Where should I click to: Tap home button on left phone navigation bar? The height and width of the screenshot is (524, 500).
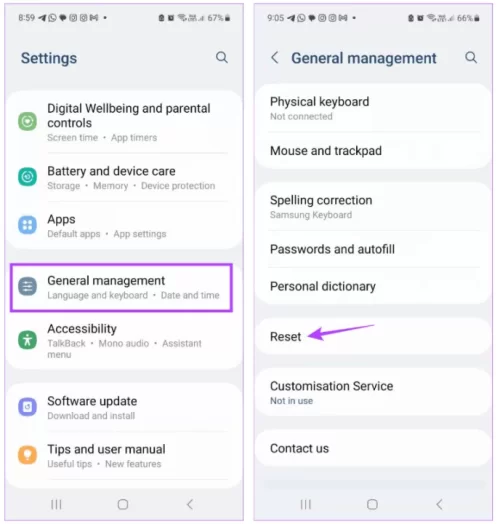[123, 504]
